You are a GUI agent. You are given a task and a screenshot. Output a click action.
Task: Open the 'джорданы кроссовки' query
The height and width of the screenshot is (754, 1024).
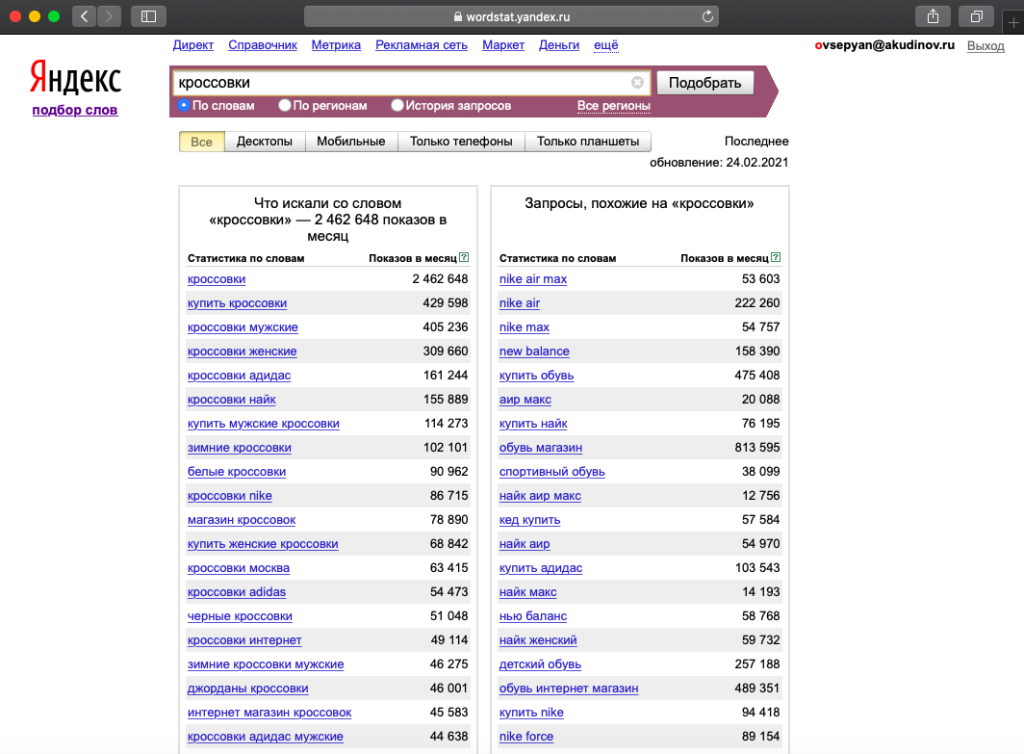248,689
